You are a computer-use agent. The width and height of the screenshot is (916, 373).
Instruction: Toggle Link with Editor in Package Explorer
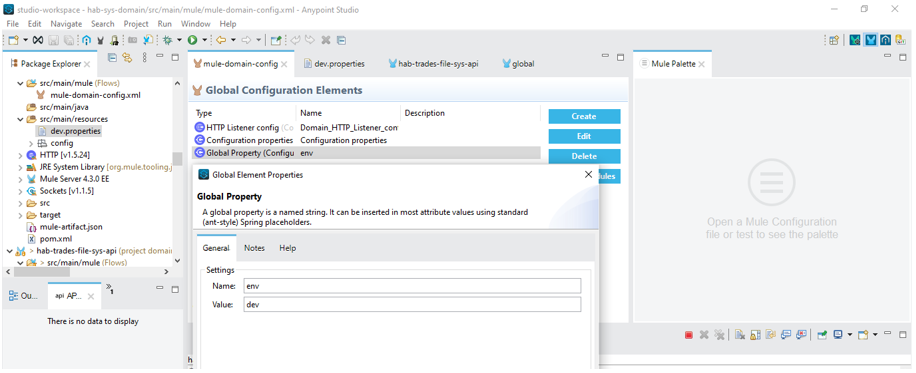(x=127, y=57)
